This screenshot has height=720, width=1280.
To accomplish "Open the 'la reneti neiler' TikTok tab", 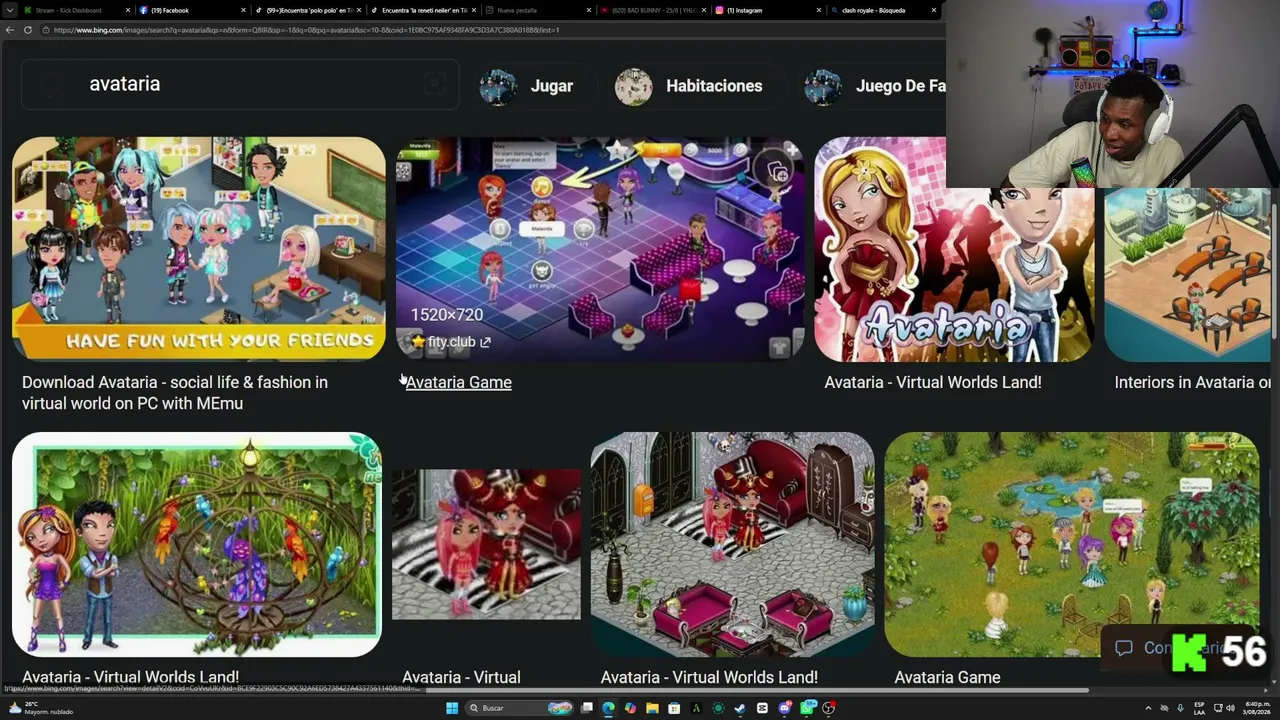I will point(422,10).
